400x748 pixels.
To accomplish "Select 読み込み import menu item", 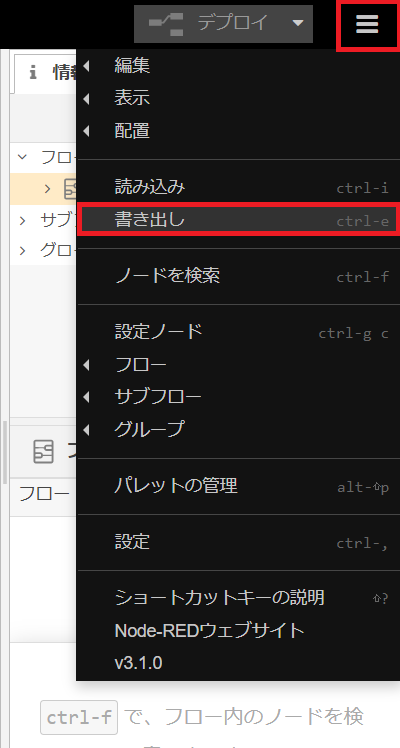I will (238, 187).
